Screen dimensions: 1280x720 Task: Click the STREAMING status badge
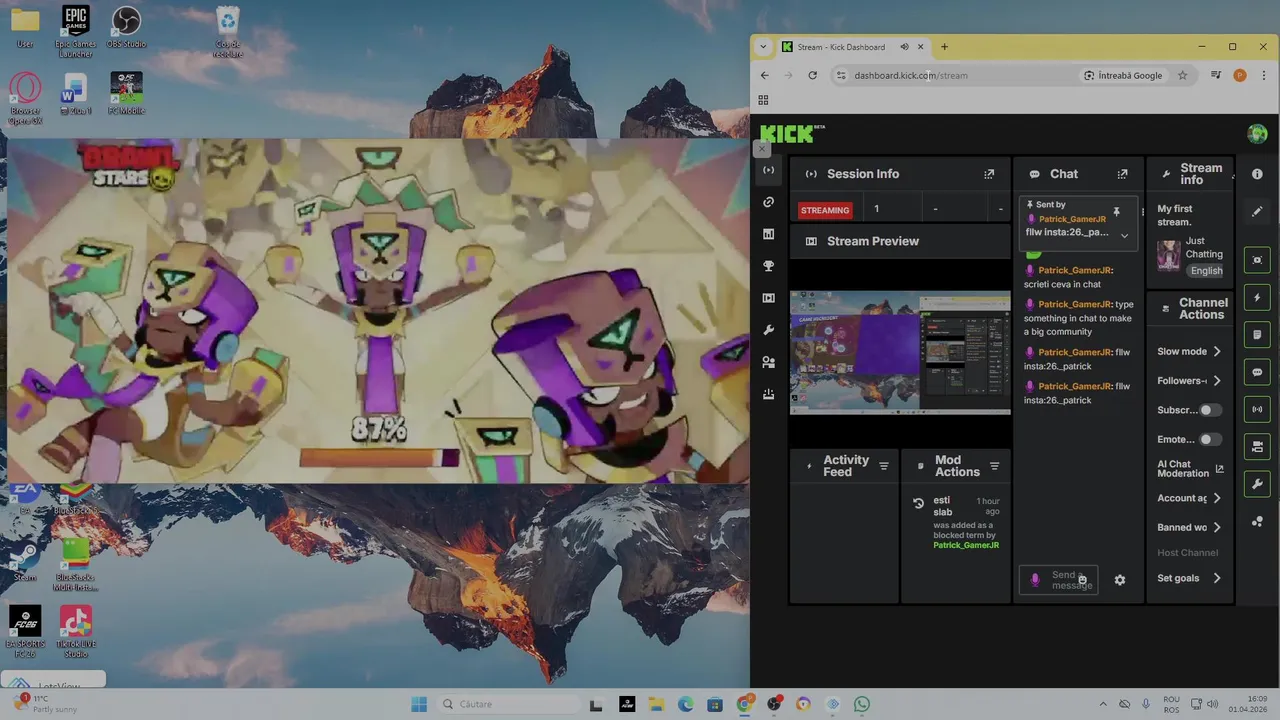825,210
